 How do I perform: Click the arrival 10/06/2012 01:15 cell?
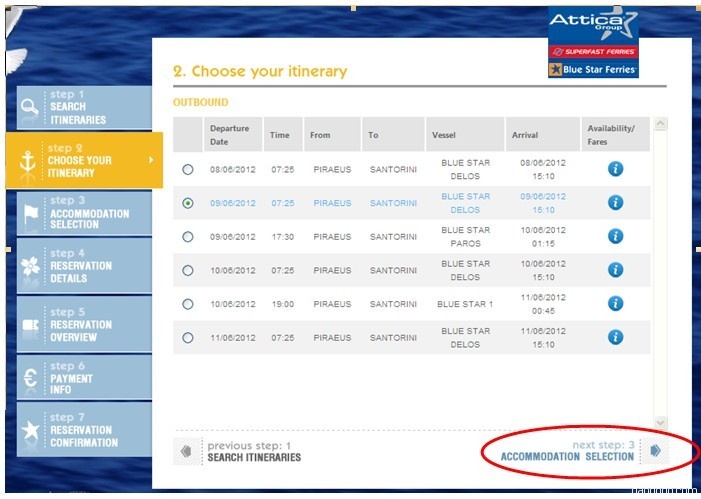(x=543, y=237)
